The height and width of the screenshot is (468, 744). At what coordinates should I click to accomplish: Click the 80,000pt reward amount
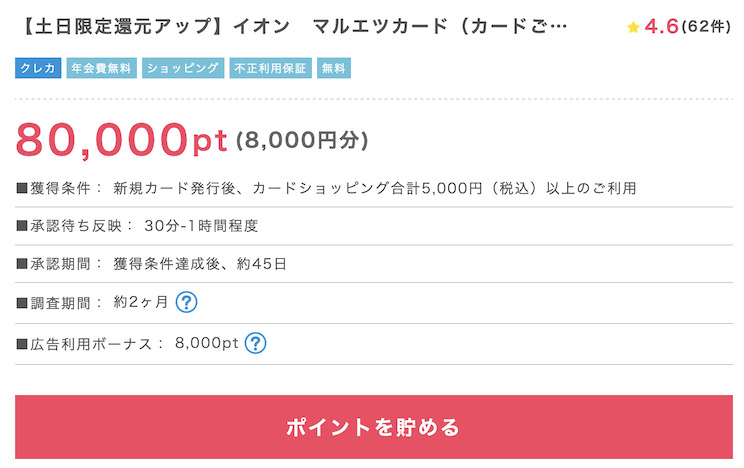[x=121, y=140]
